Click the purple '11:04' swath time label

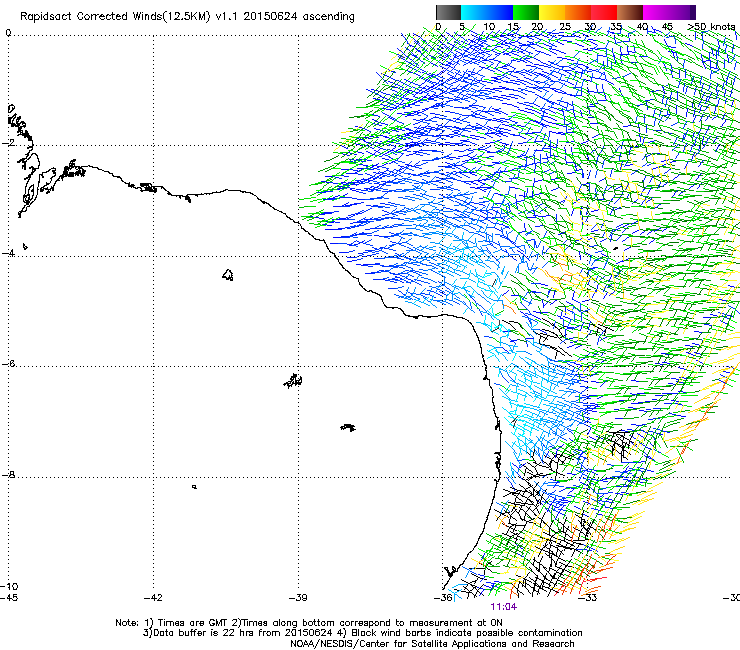coord(504,607)
